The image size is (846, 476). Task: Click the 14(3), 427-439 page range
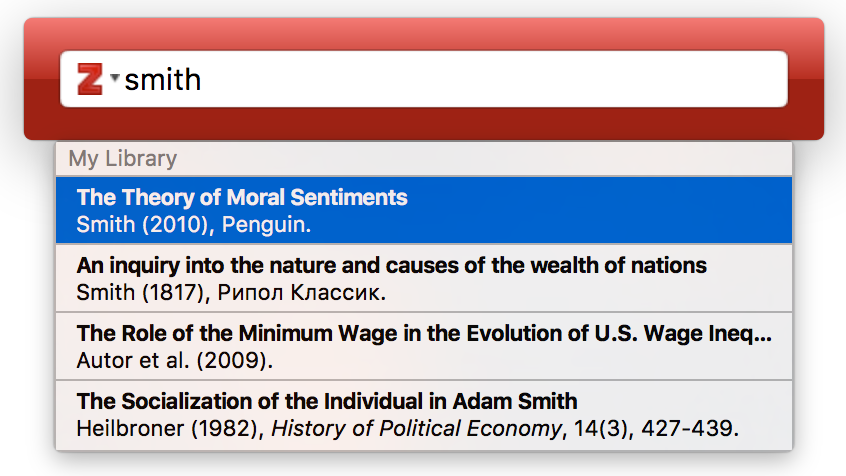[656, 429]
